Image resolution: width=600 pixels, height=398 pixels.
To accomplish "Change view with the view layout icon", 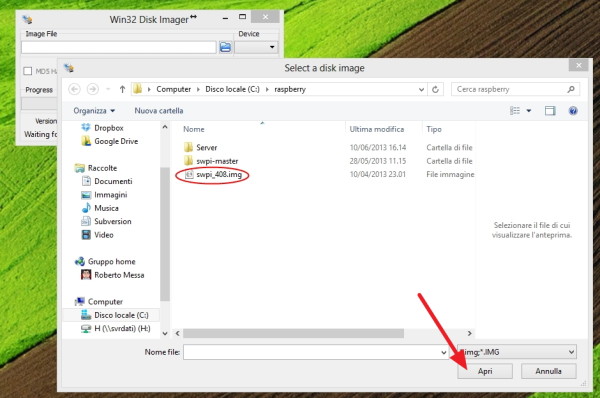I will 515,111.
